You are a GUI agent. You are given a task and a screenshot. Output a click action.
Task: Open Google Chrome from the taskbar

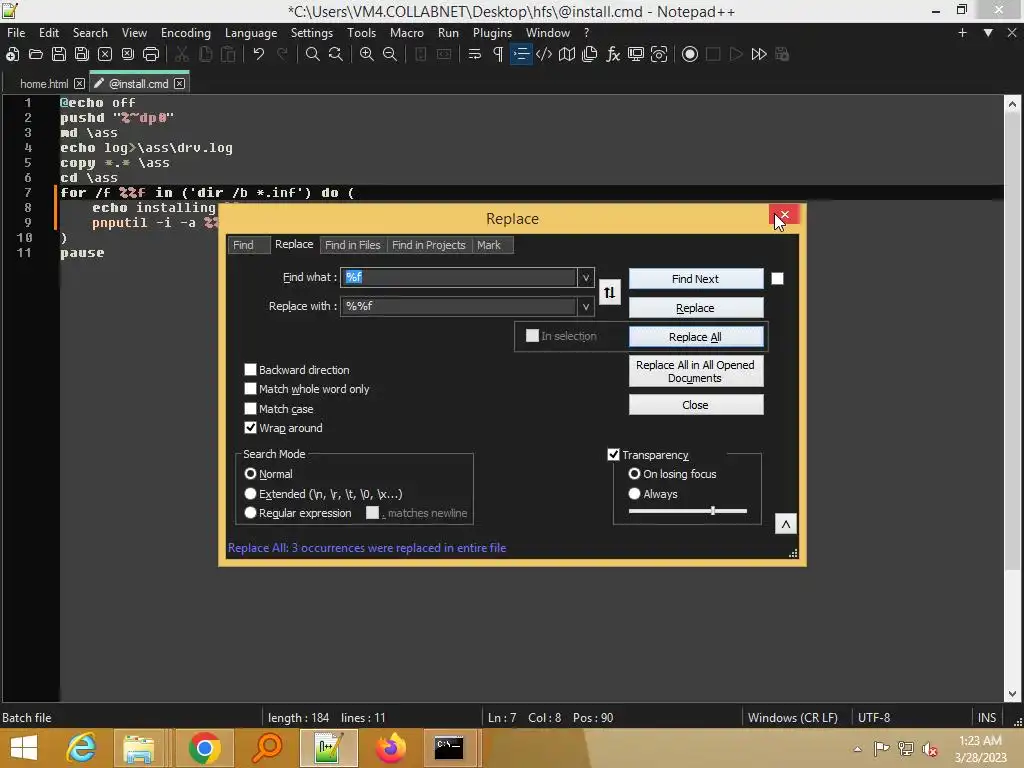pyautogui.click(x=204, y=748)
